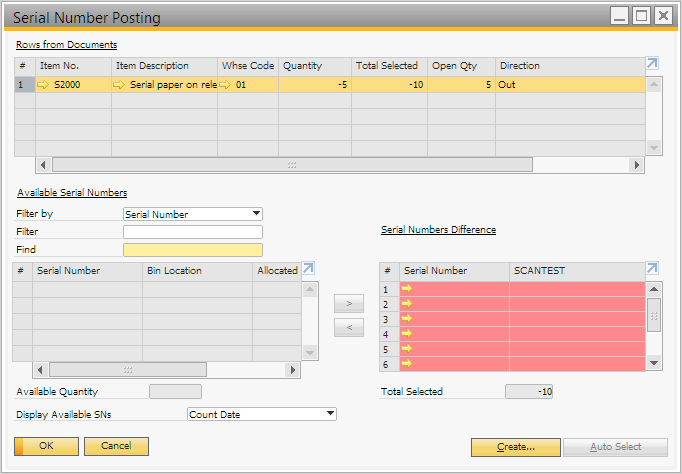Image resolution: width=682 pixels, height=474 pixels.
Task: Click into the Find input field
Action: click(192, 250)
